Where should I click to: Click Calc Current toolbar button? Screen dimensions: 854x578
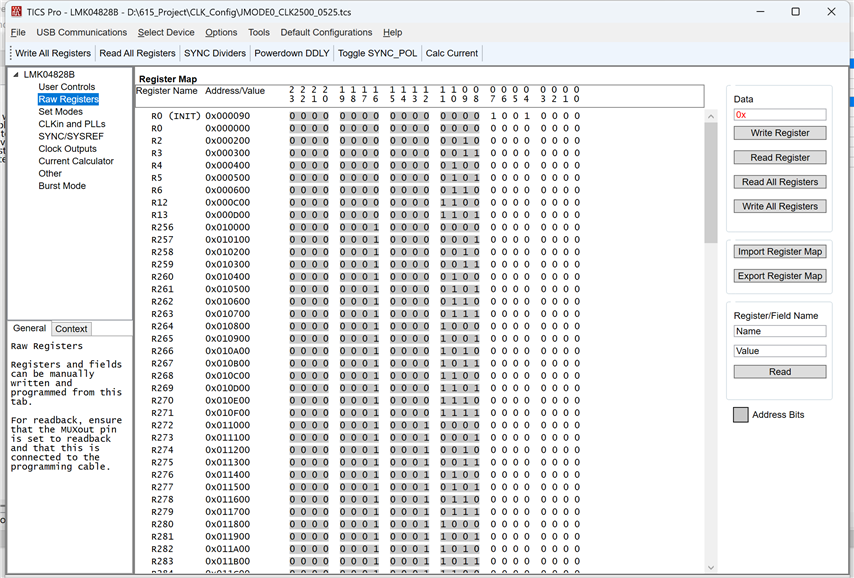(x=452, y=53)
